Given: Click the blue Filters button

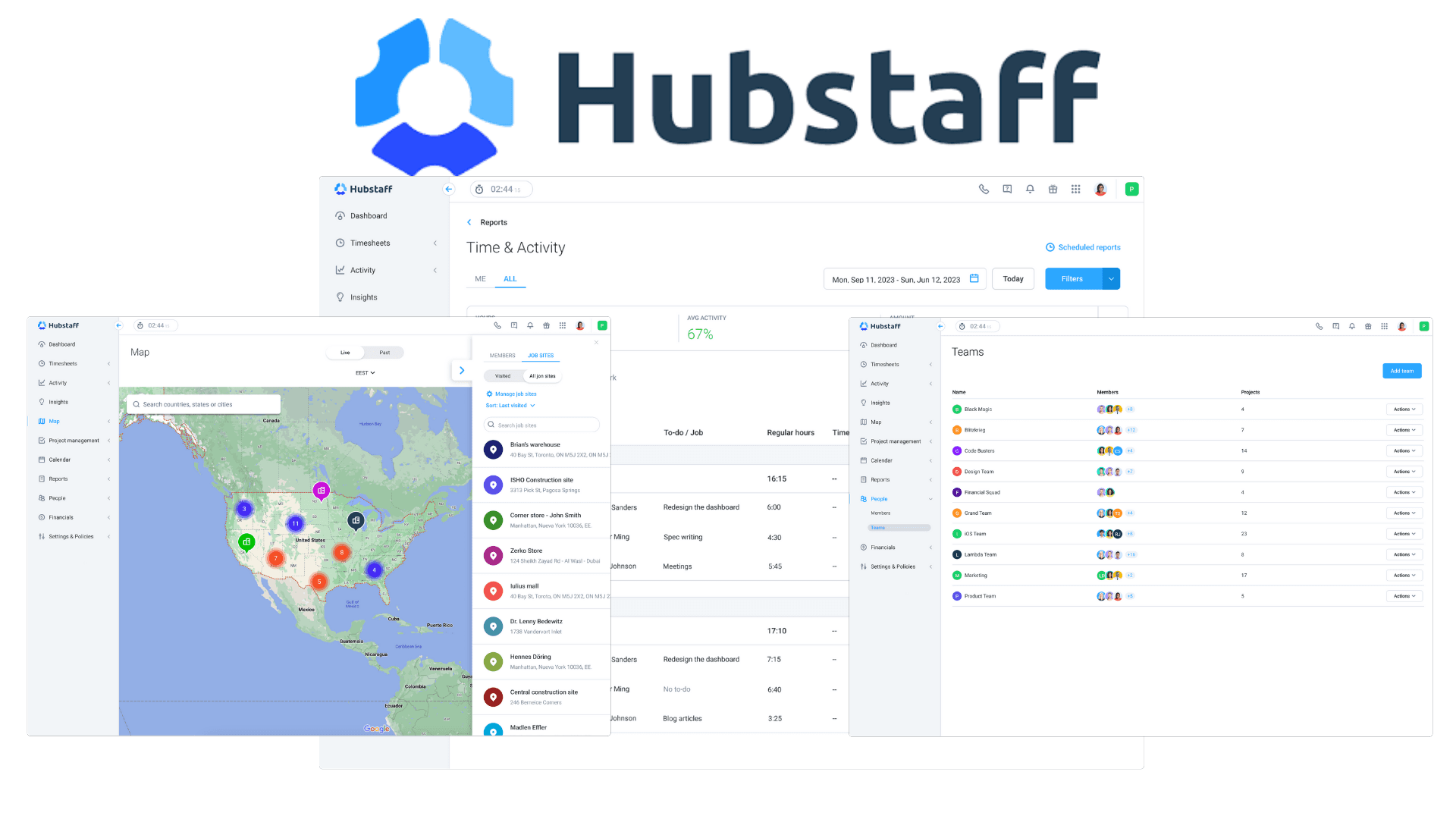Looking at the screenshot, I should pyautogui.click(x=1073, y=279).
